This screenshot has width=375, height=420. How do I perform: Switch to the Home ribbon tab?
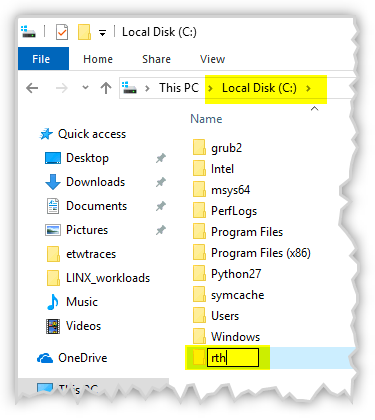(x=98, y=59)
